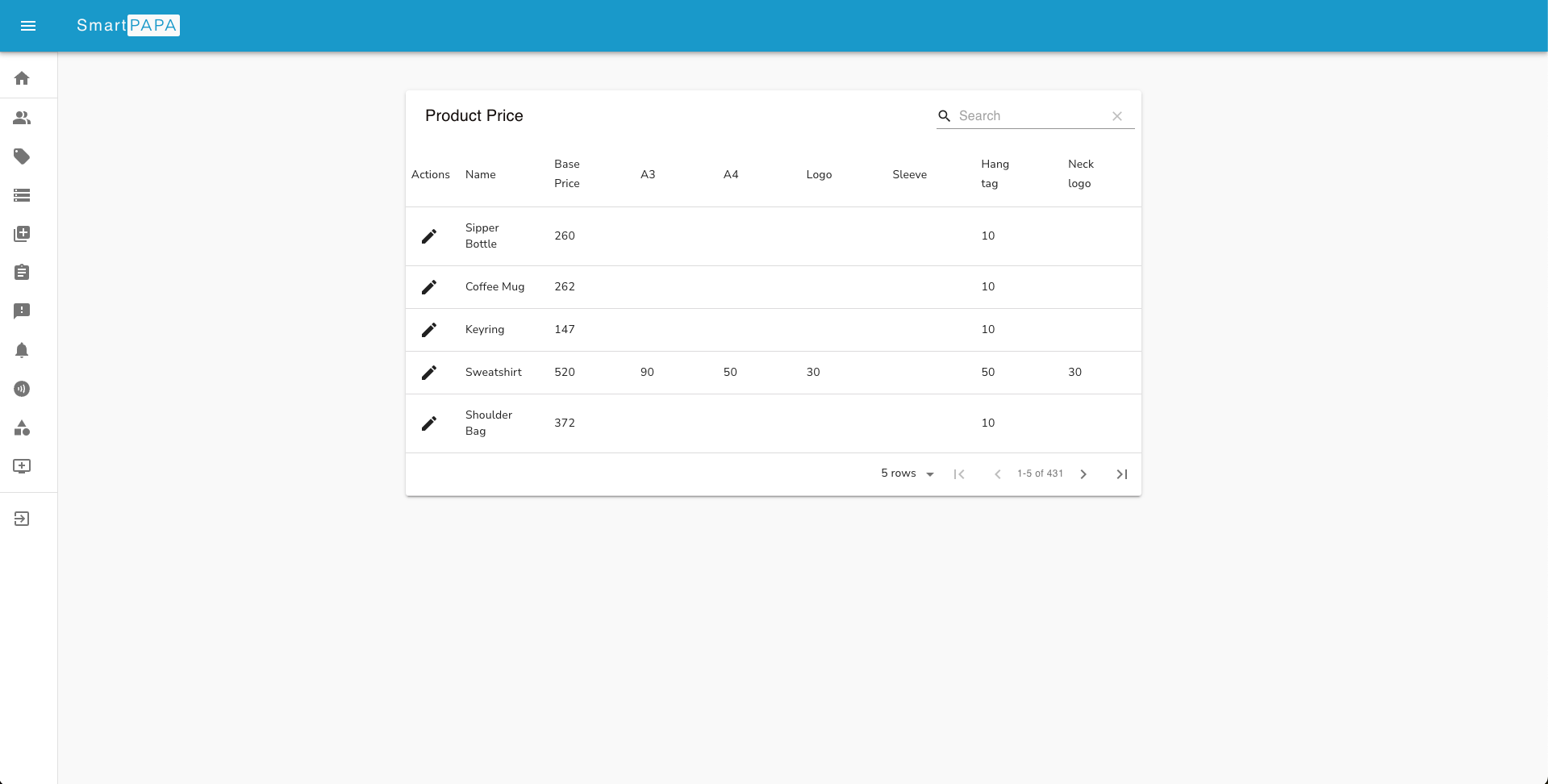Image resolution: width=1548 pixels, height=784 pixels.
Task: Edit the Sweatshirt row
Action: point(429,372)
